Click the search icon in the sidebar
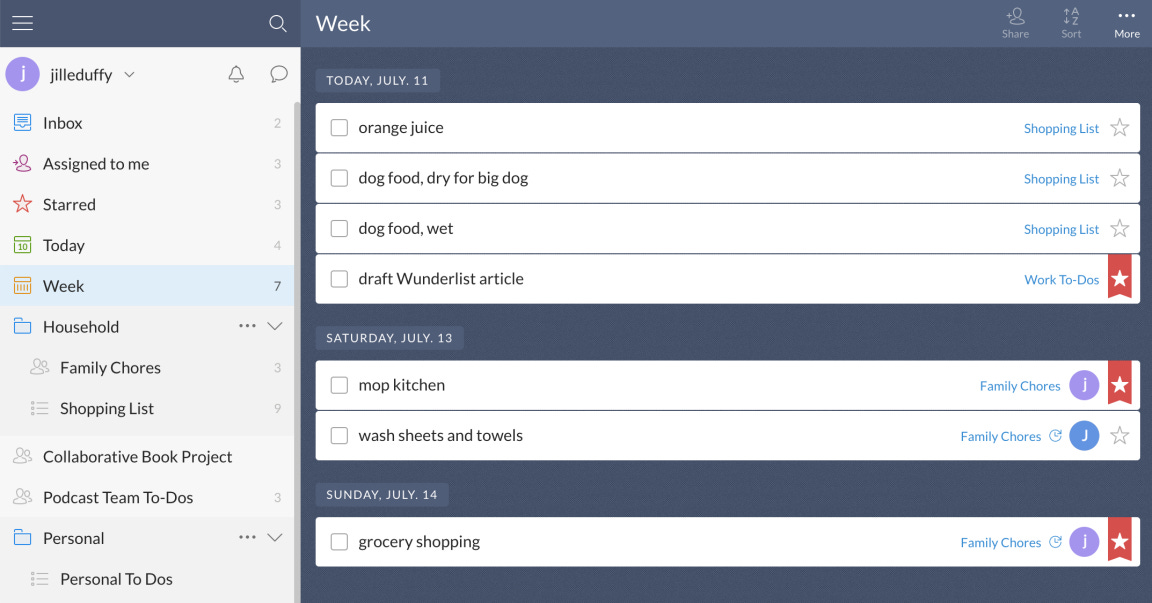The image size is (1152, 603). [x=278, y=23]
